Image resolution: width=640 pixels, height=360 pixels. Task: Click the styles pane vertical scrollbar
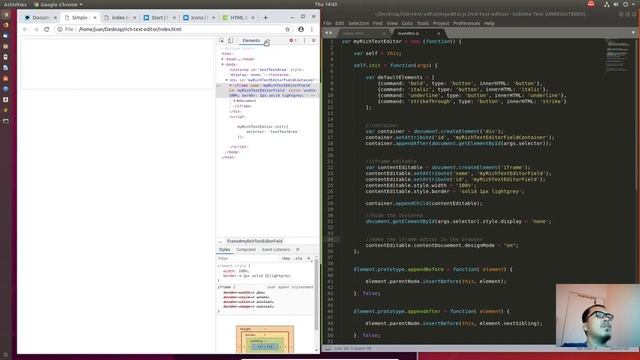click(316, 296)
